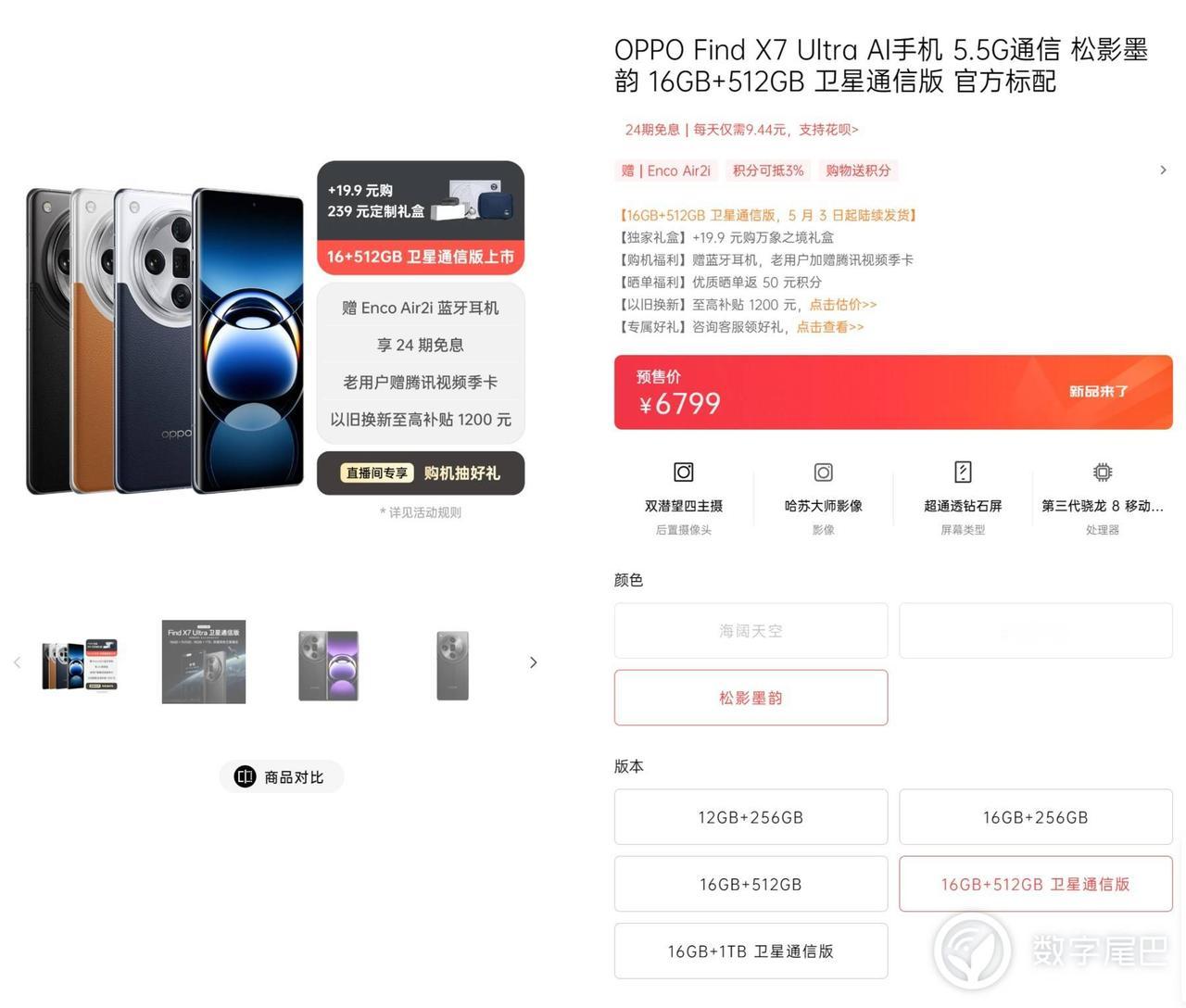Open the single gray phone back thumbnail

pyautogui.click(x=453, y=665)
